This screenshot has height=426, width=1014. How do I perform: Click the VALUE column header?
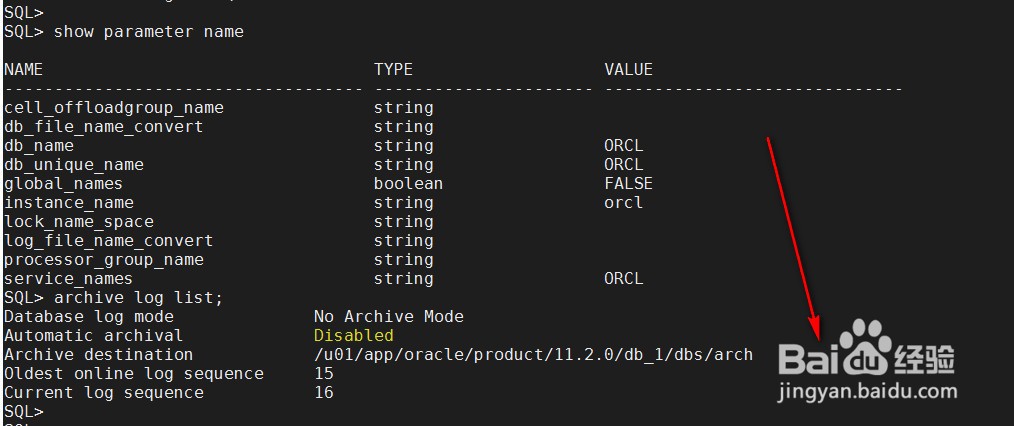pos(629,69)
